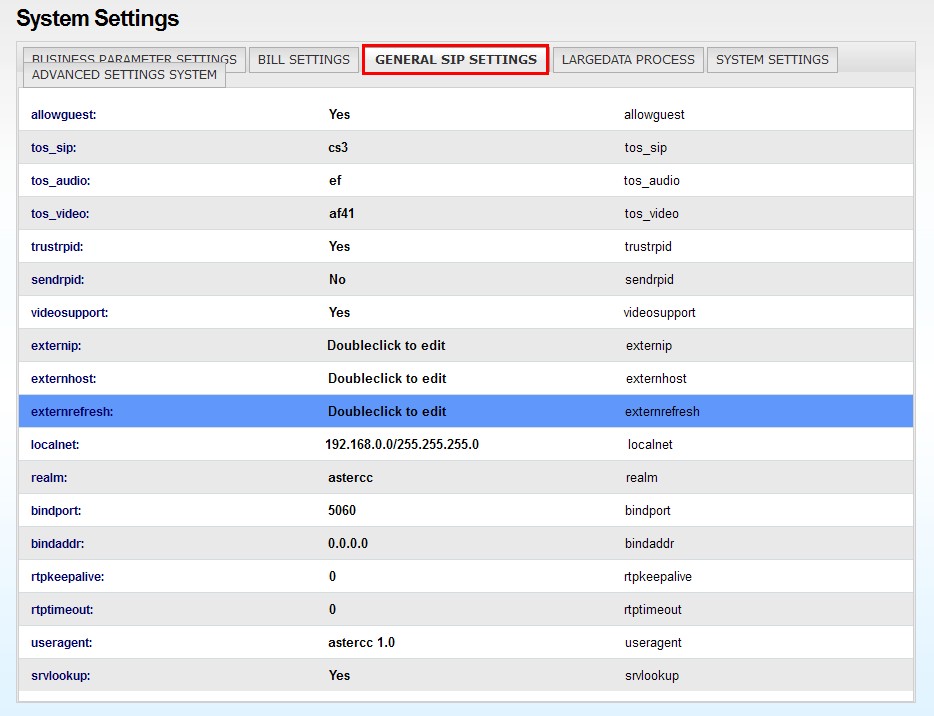The image size is (934, 716).
Task: Go to the System Settings tab
Action: 772,59
